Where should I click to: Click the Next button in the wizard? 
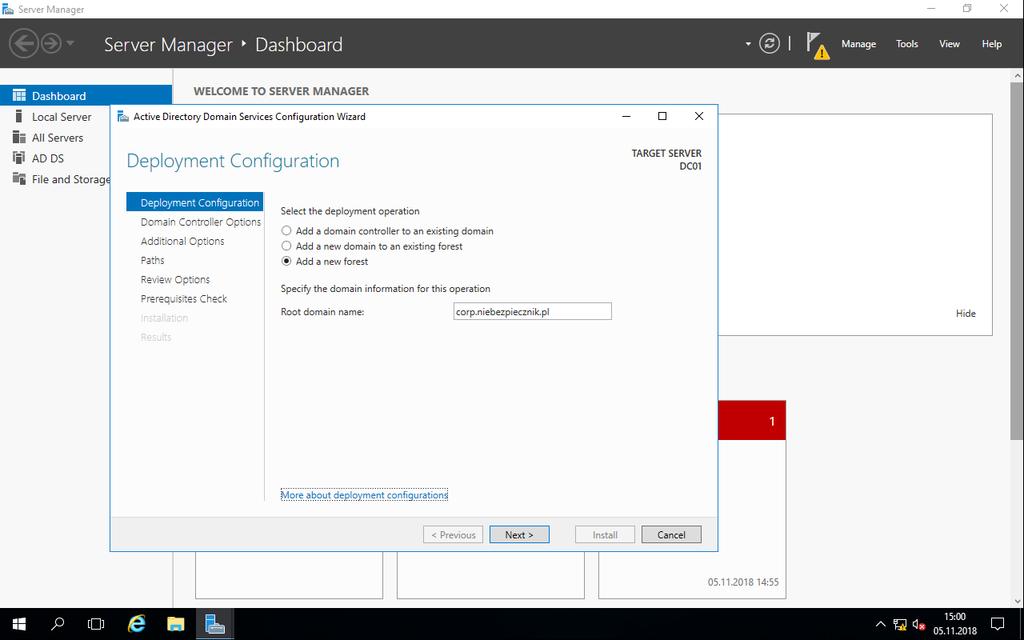(x=519, y=535)
